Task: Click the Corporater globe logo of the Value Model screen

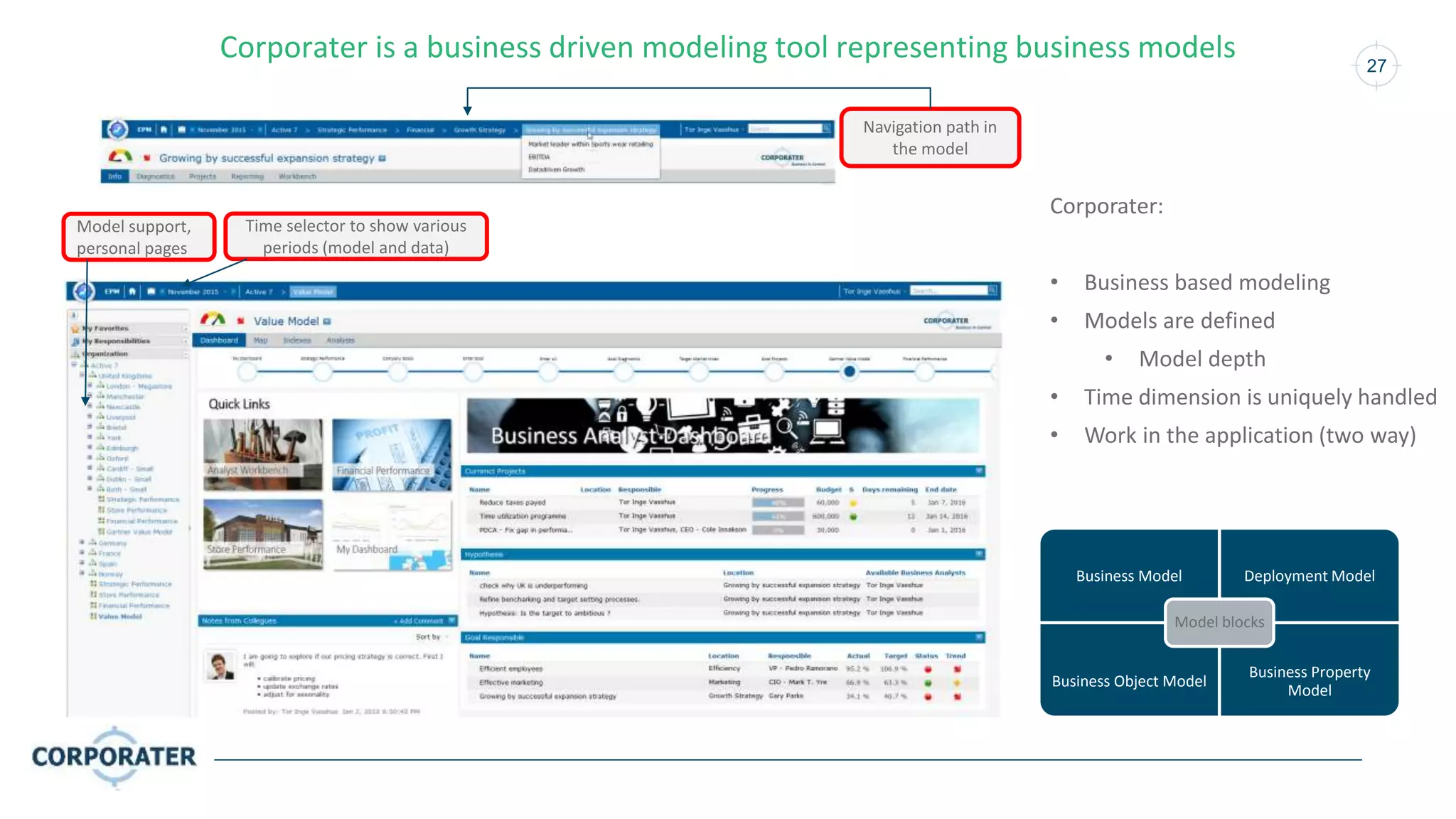Action: point(84,291)
